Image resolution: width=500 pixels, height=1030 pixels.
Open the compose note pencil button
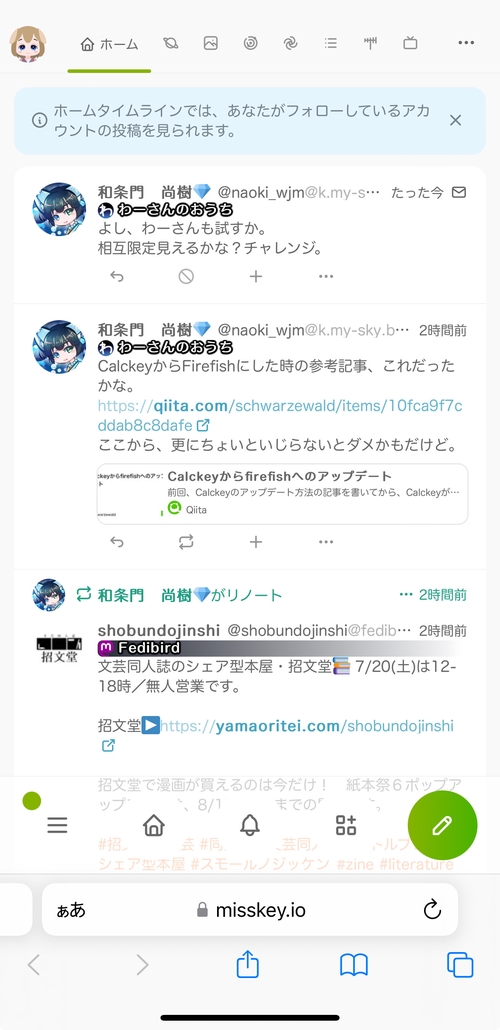pyautogui.click(x=442, y=825)
